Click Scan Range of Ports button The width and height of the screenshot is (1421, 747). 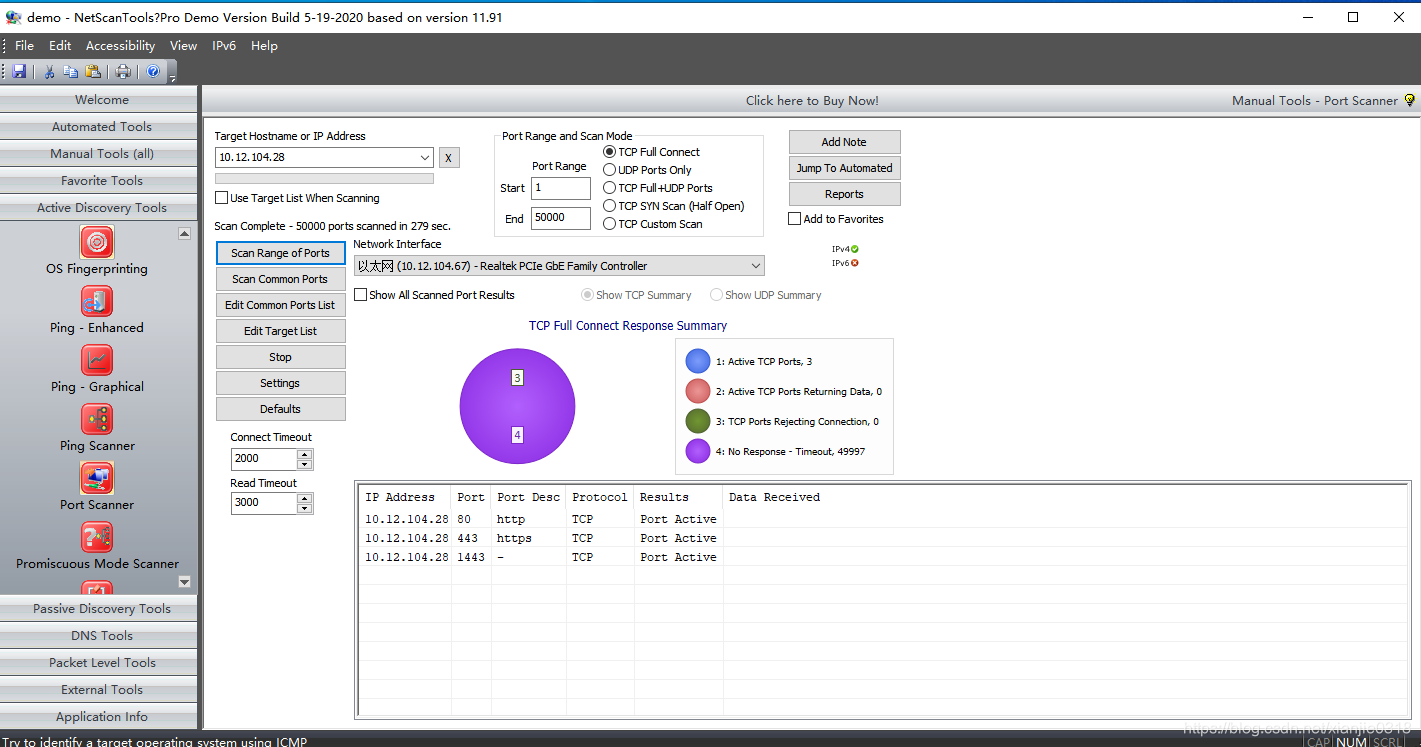pyautogui.click(x=281, y=253)
